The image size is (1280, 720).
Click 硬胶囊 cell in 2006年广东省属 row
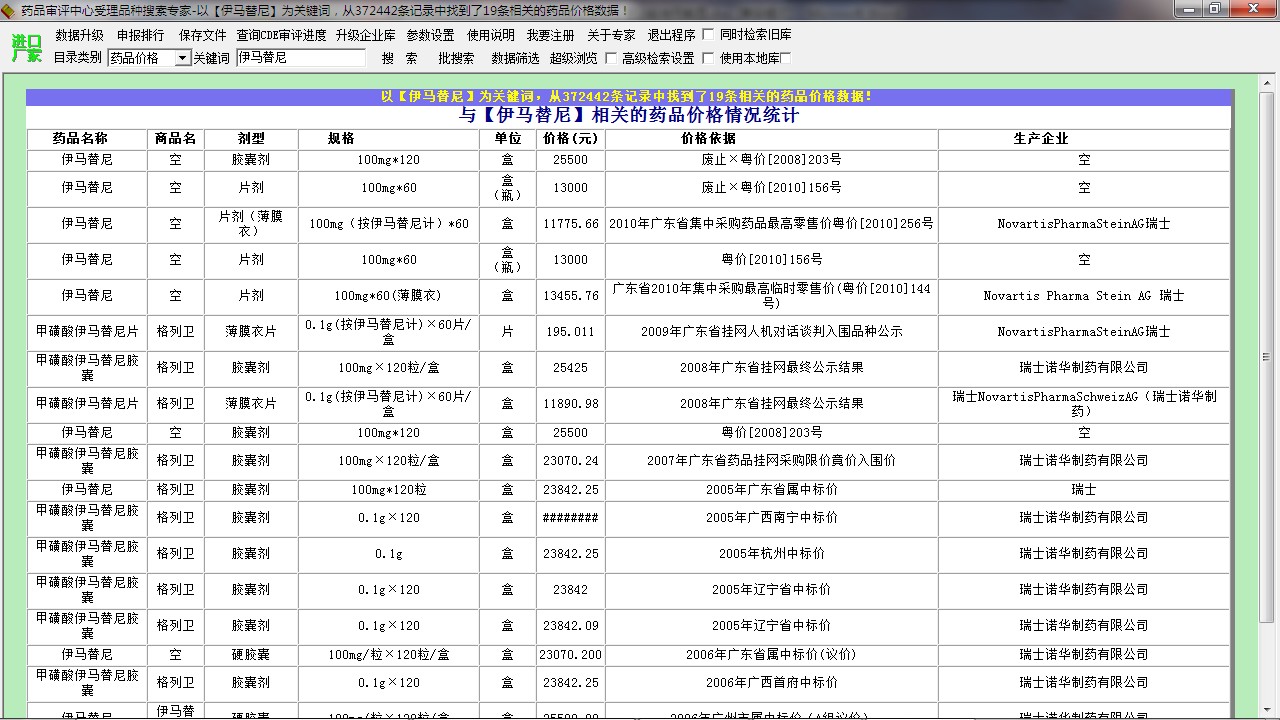tap(251, 655)
